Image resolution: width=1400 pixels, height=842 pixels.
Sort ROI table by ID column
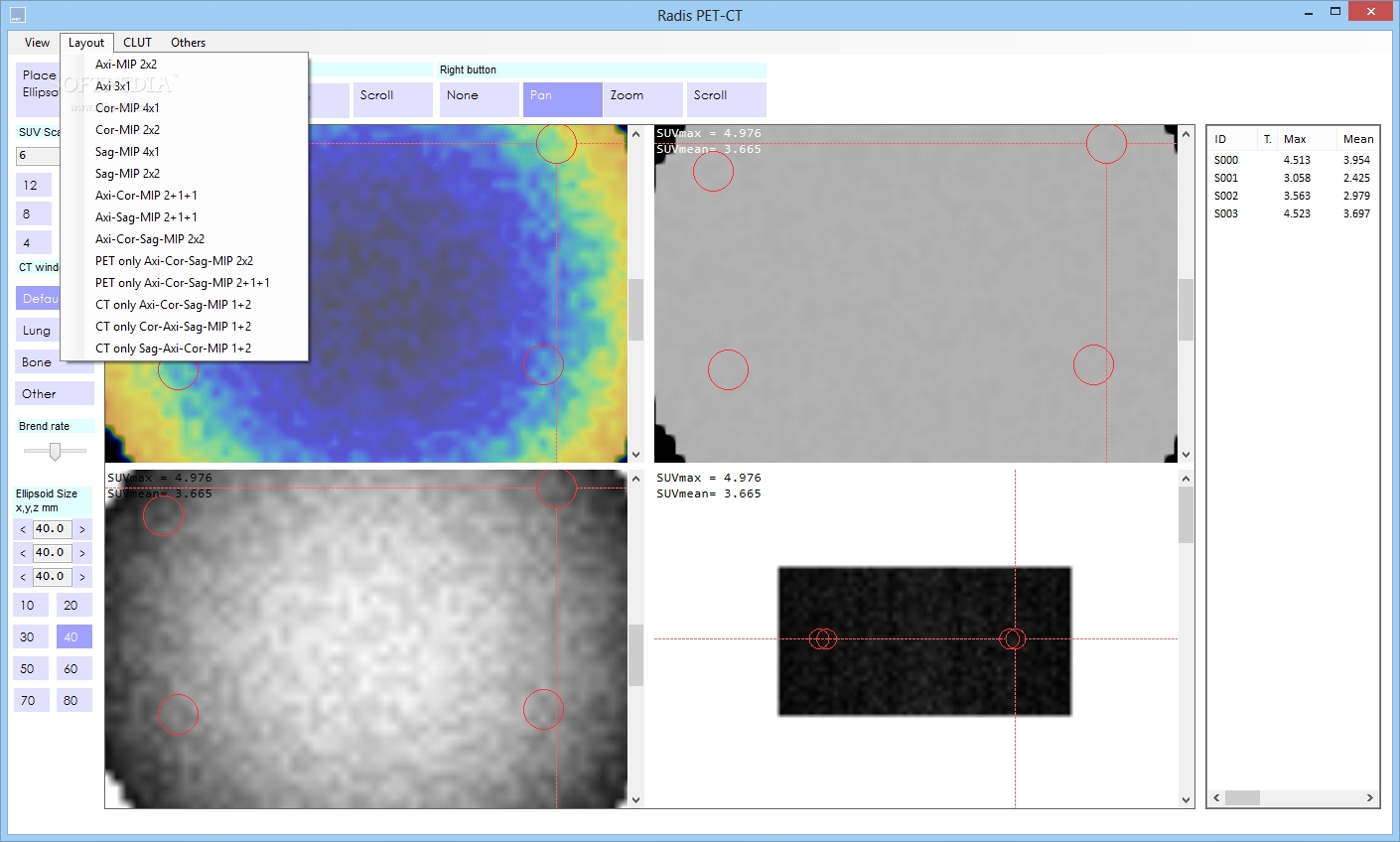[x=1233, y=139]
